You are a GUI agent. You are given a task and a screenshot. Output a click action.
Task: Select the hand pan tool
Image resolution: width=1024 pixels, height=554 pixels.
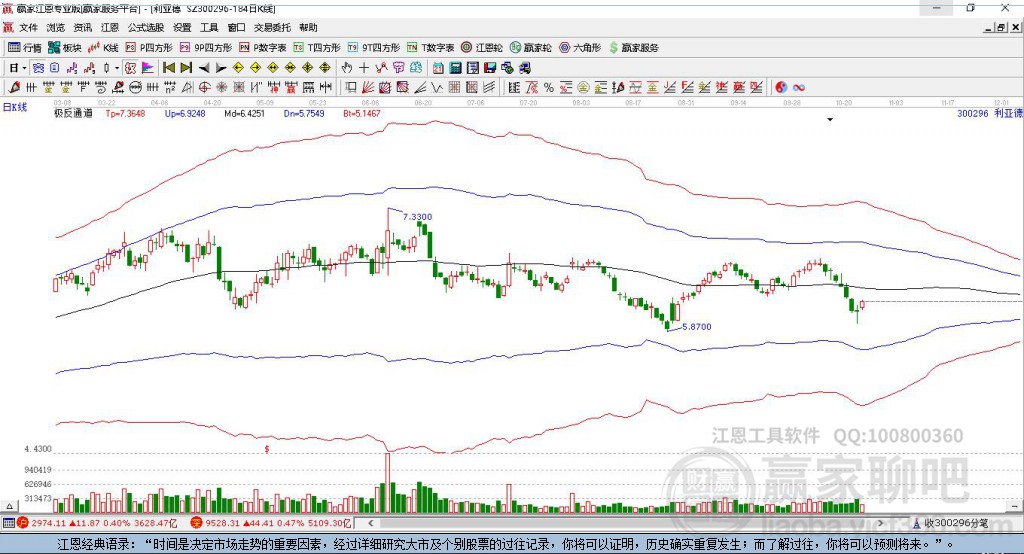pos(347,68)
